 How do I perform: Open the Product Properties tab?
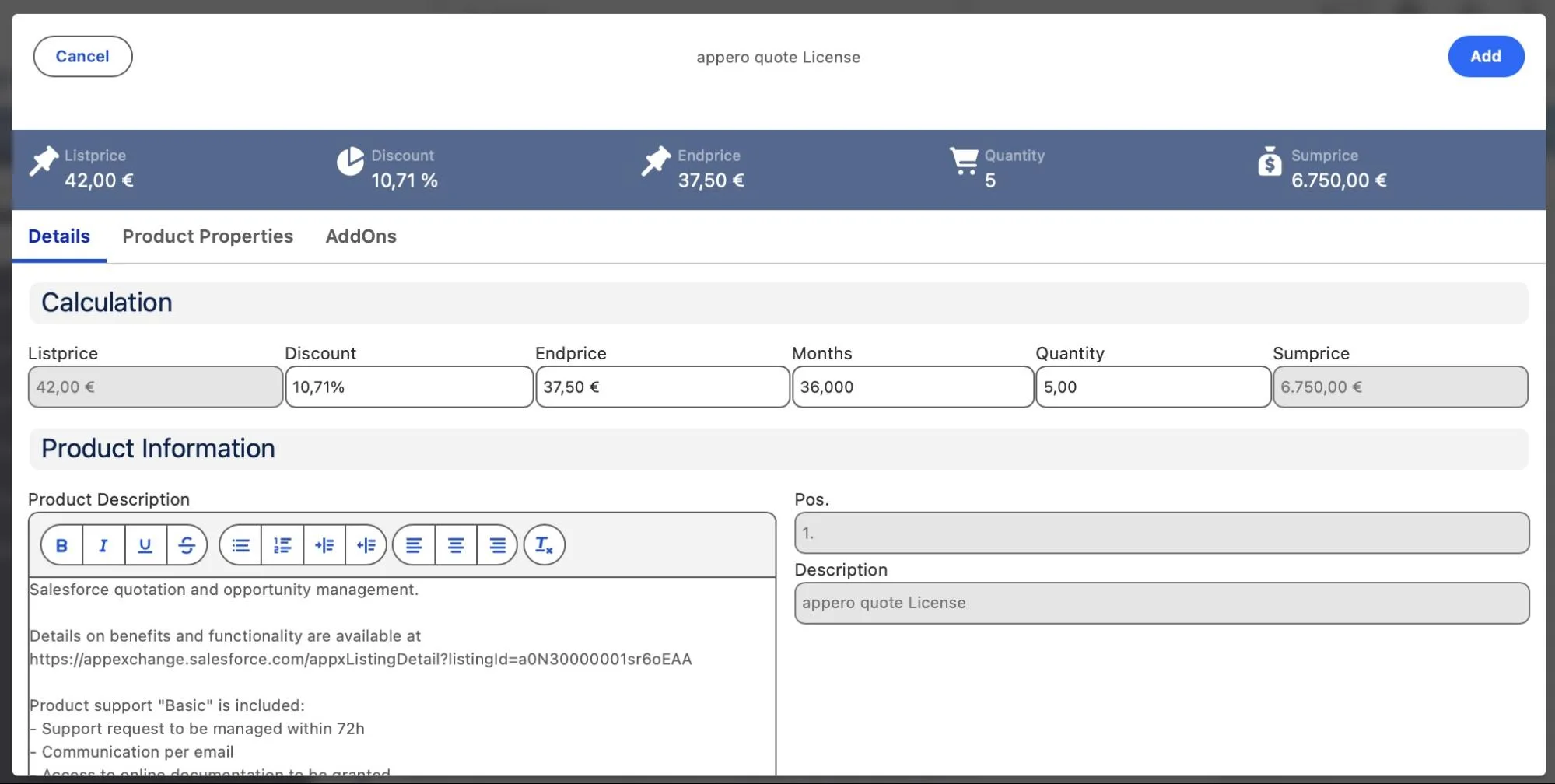pyautogui.click(x=208, y=236)
